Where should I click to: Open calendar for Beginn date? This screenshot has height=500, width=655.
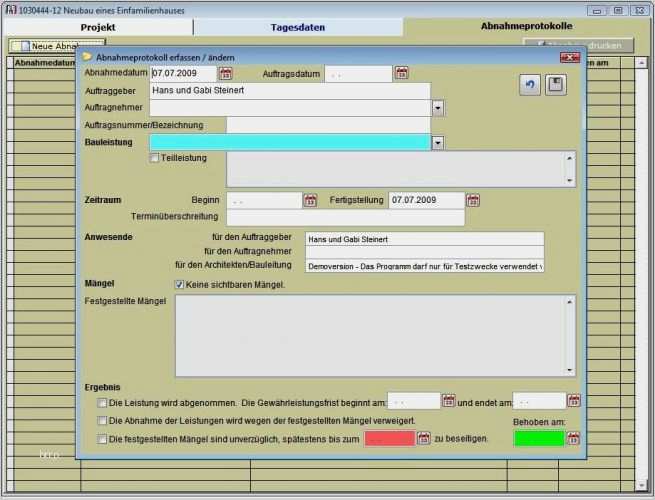click(x=310, y=200)
